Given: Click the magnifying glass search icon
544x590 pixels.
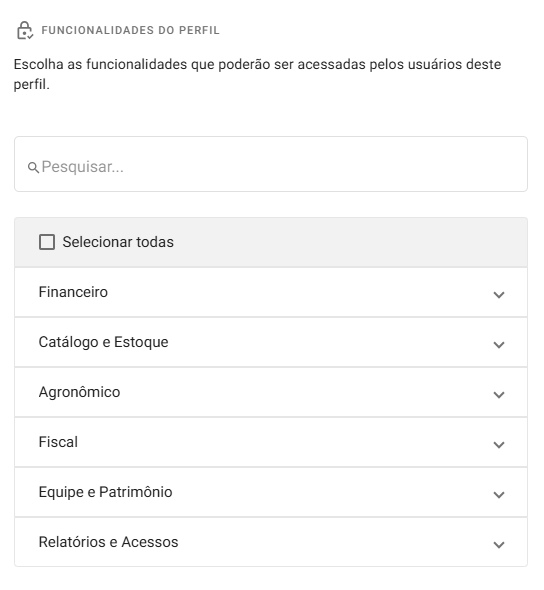Looking at the screenshot, I should click(33, 167).
